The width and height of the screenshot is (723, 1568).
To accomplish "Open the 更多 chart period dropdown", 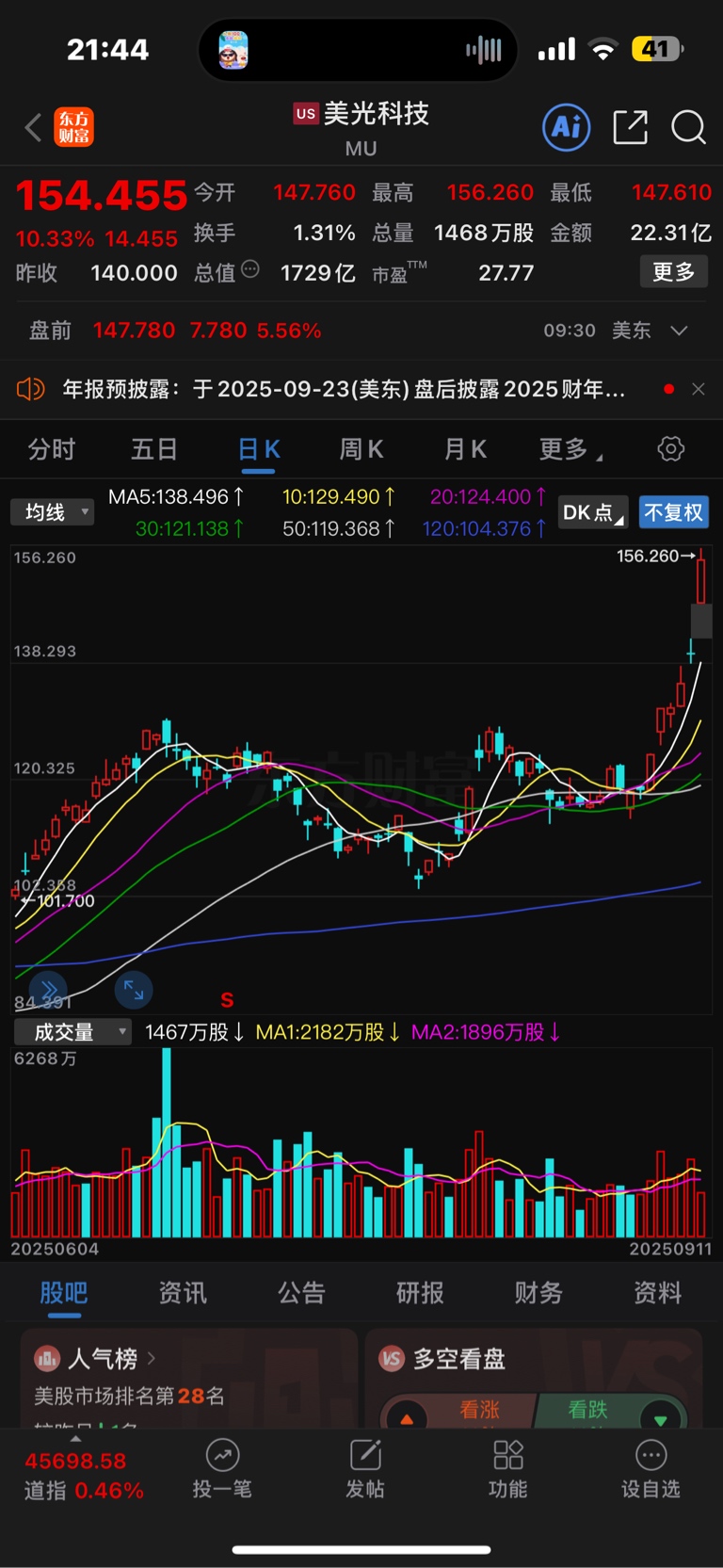I will (x=570, y=449).
